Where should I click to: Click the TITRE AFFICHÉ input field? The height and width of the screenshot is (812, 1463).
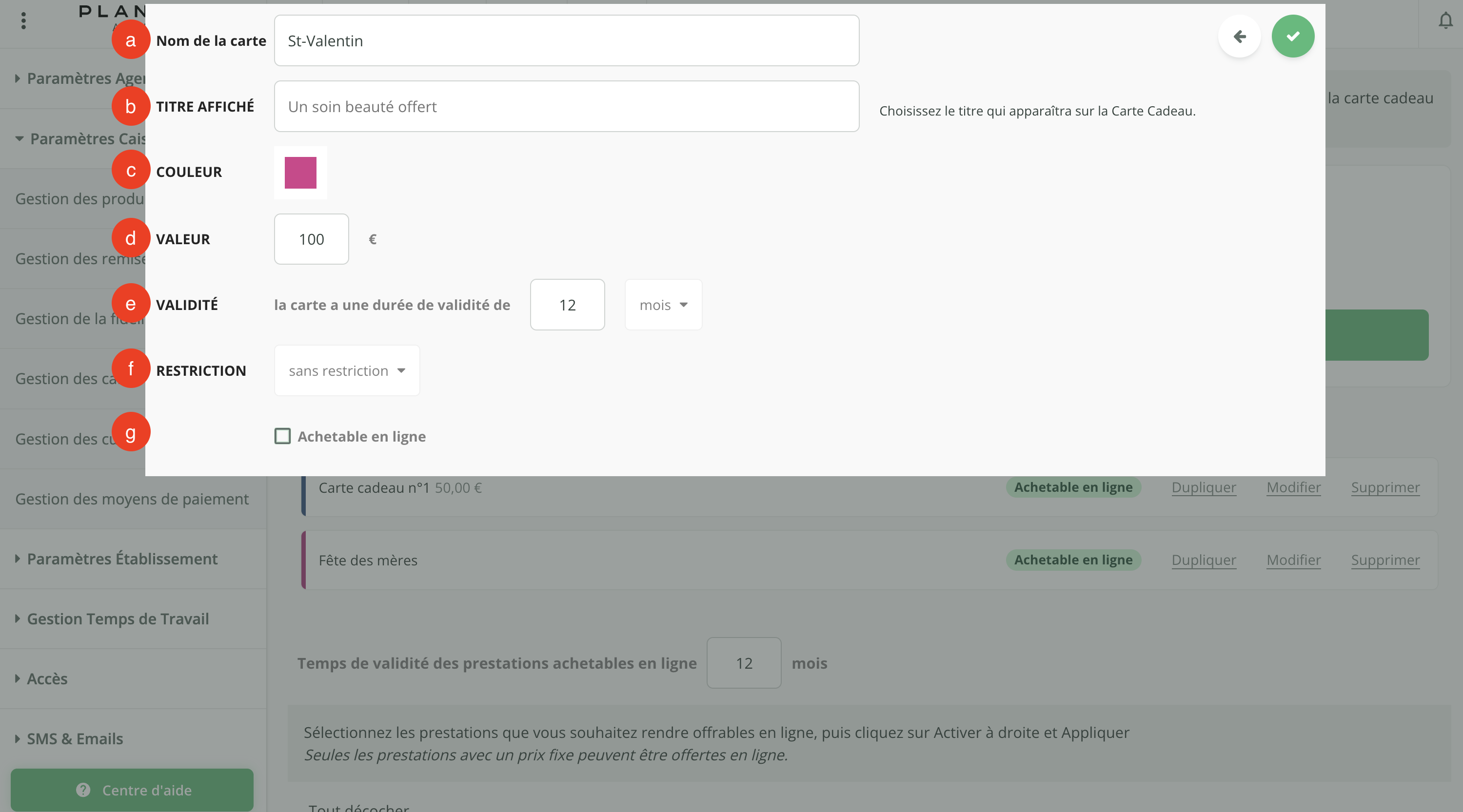(566, 107)
